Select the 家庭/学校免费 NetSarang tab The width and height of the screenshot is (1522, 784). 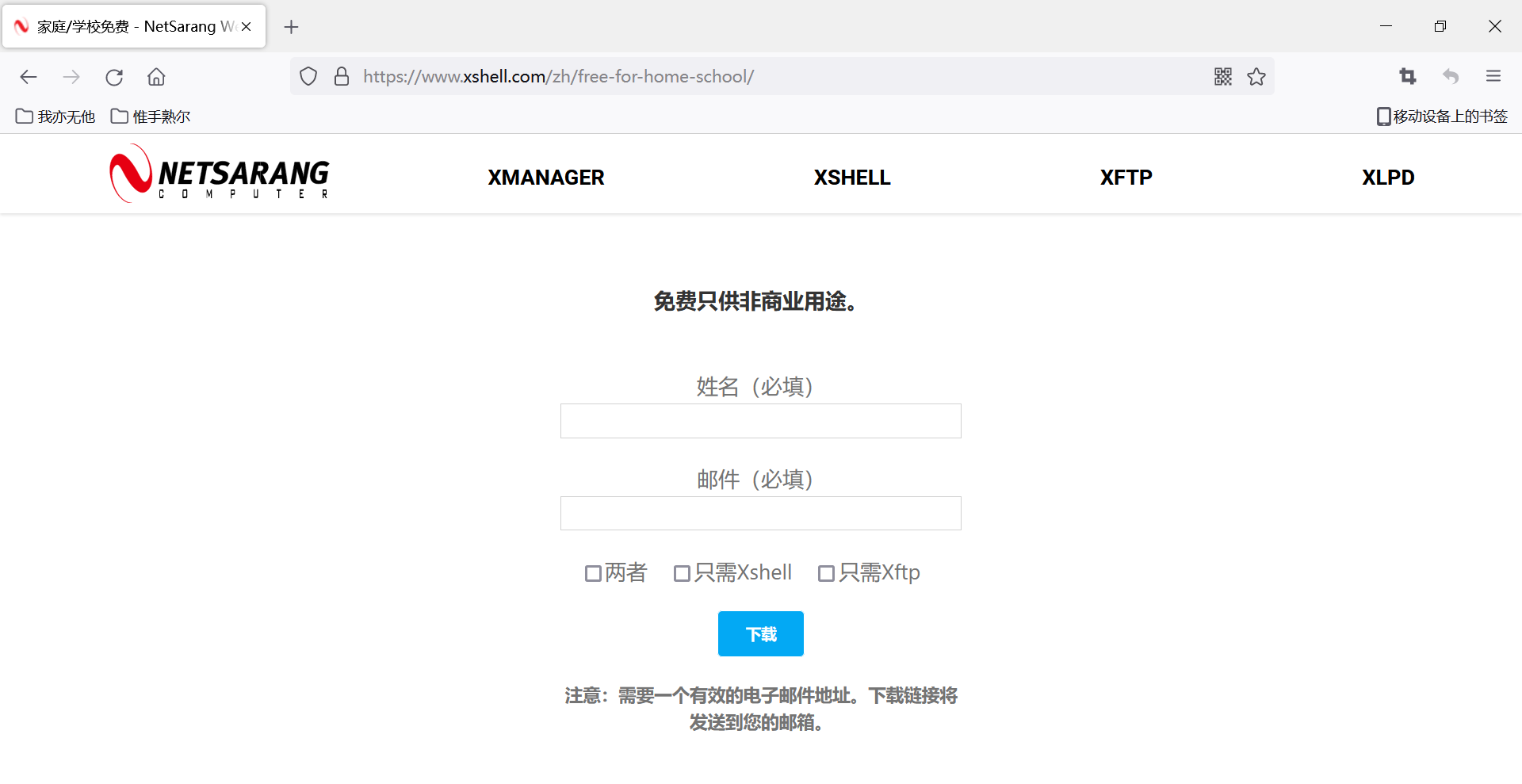tap(134, 27)
